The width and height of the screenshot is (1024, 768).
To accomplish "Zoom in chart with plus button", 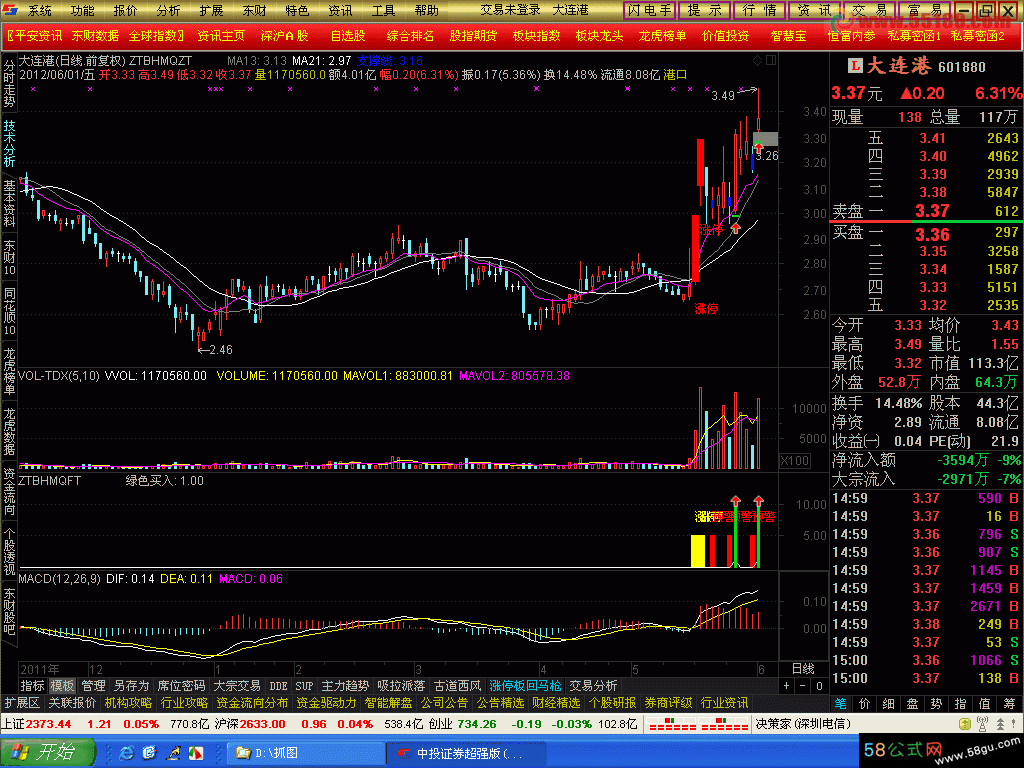I will (x=786, y=686).
